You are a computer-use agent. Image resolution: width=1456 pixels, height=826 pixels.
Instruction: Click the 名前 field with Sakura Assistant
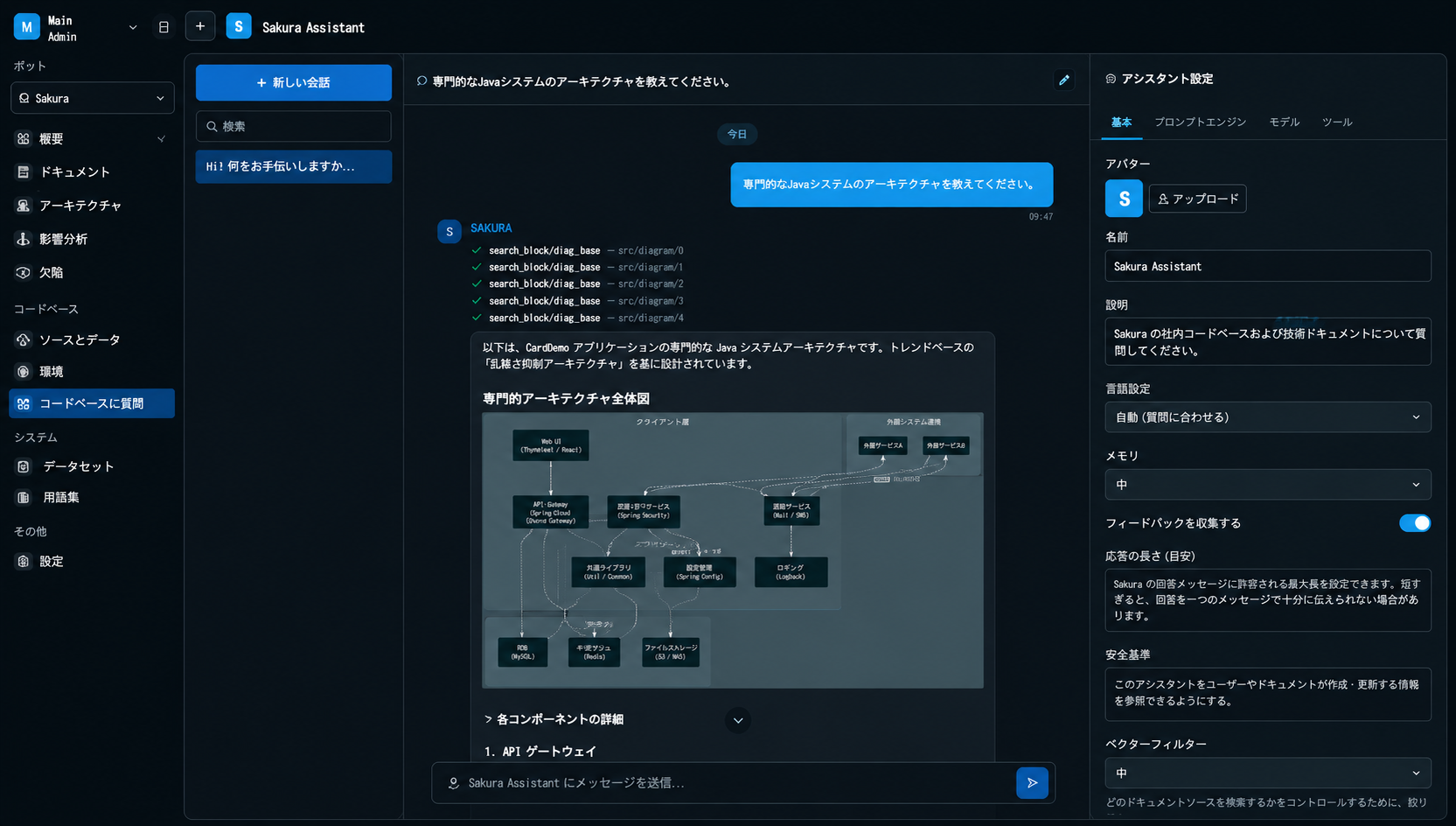click(x=1268, y=266)
